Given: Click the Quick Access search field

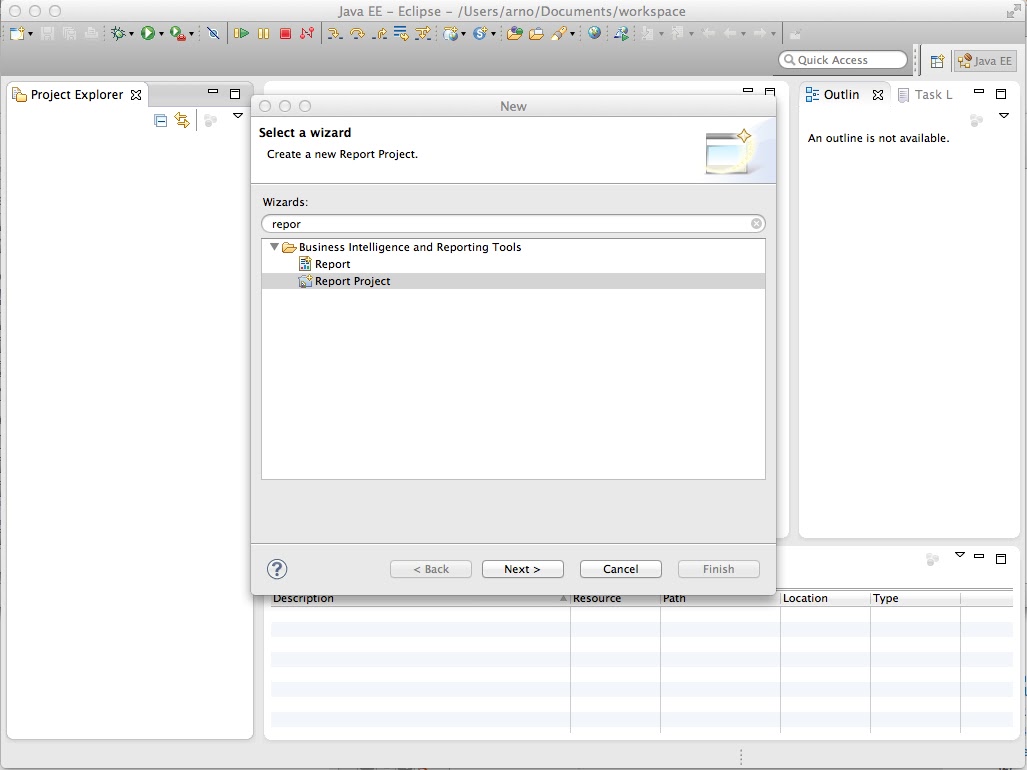Looking at the screenshot, I should 843,60.
